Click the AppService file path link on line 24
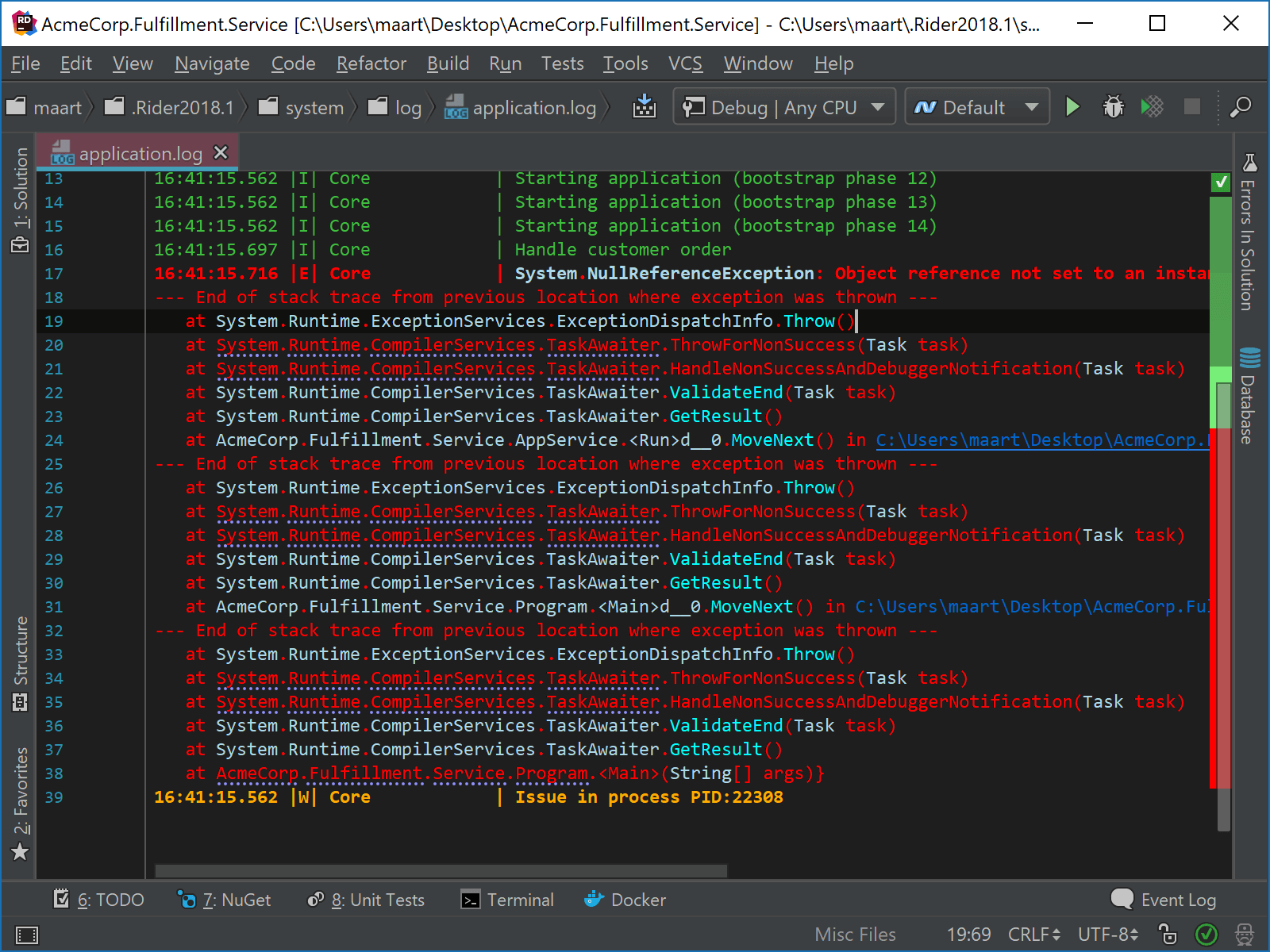 tap(1042, 440)
